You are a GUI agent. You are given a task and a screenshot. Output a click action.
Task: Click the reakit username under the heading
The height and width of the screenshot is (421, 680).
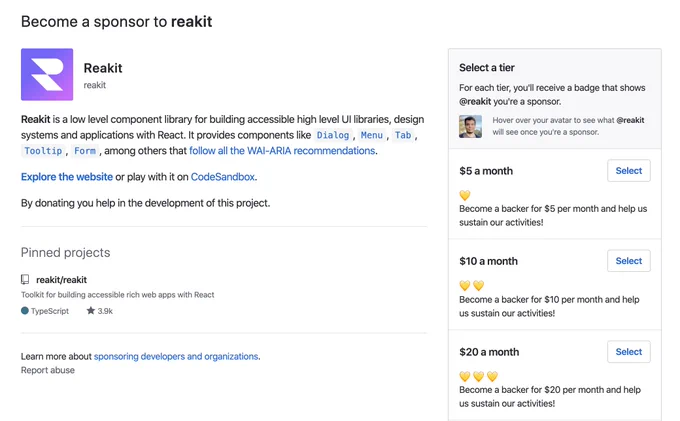tap(95, 85)
